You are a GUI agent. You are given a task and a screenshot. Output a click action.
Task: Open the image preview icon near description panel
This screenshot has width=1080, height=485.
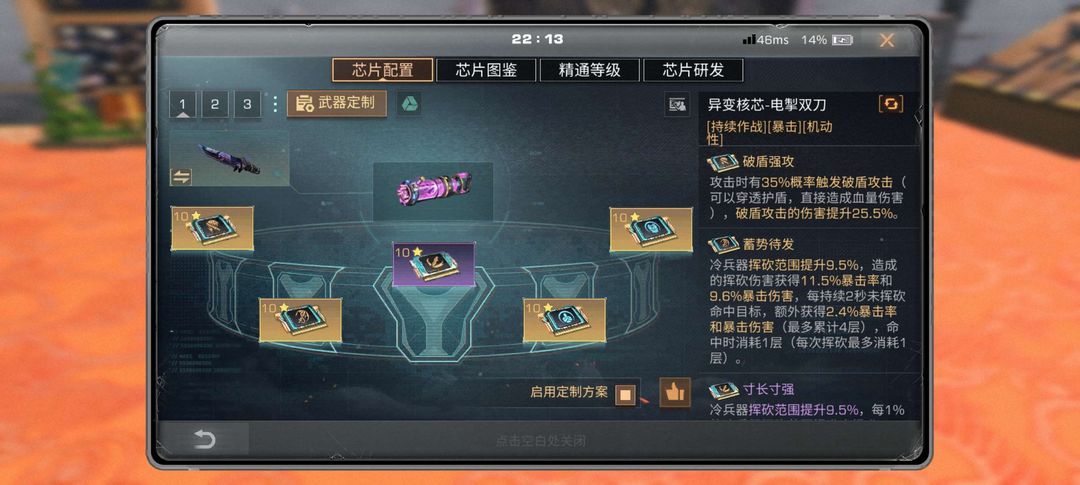tap(677, 105)
